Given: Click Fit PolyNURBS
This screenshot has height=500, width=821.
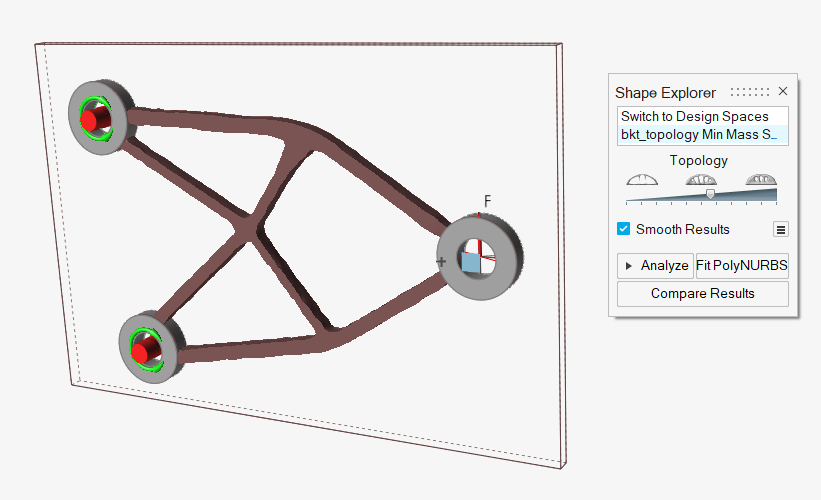Looking at the screenshot, I should tap(742, 265).
